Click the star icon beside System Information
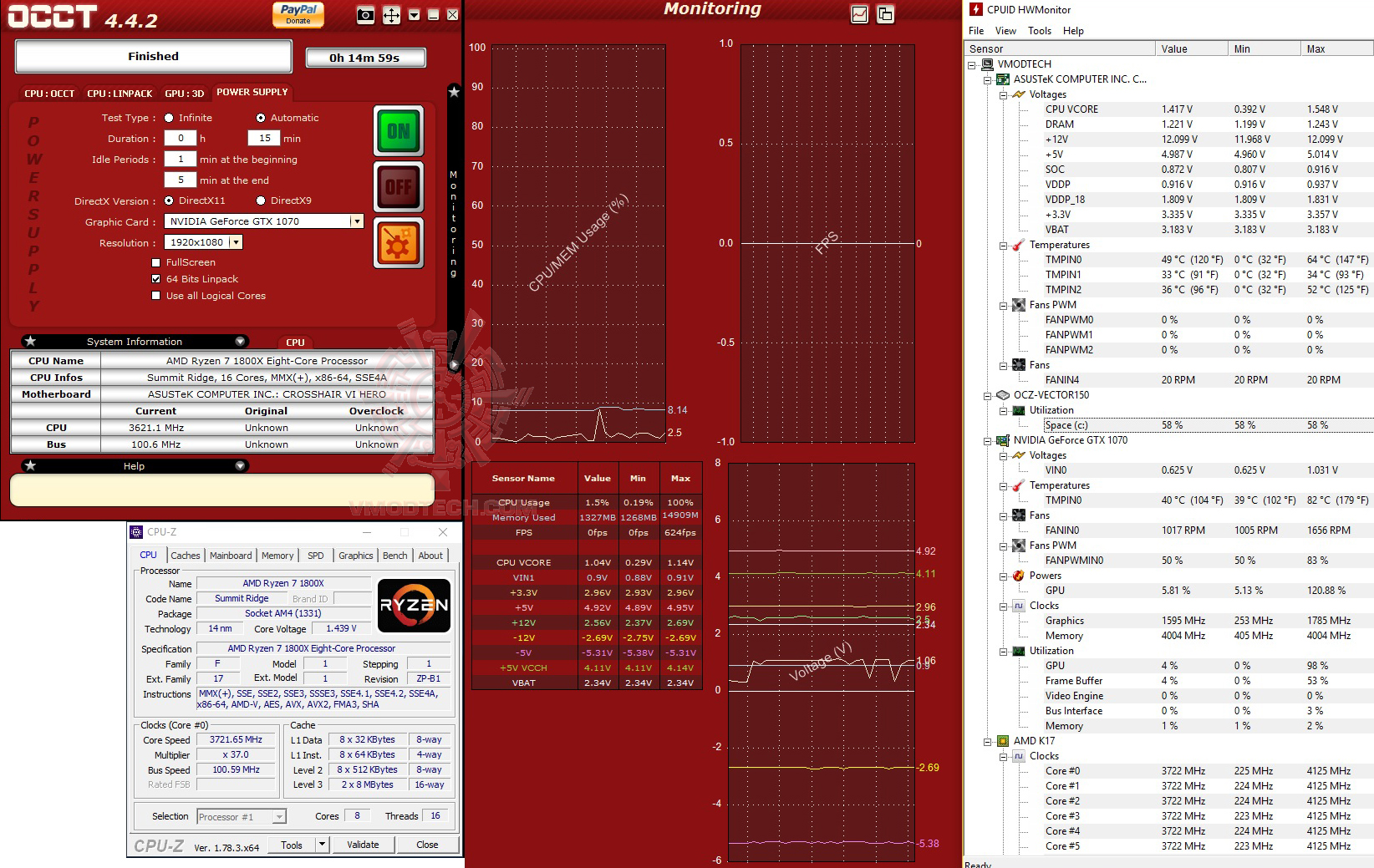The width and height of the screenshot is (1374, 868). (x=30, y=341)
